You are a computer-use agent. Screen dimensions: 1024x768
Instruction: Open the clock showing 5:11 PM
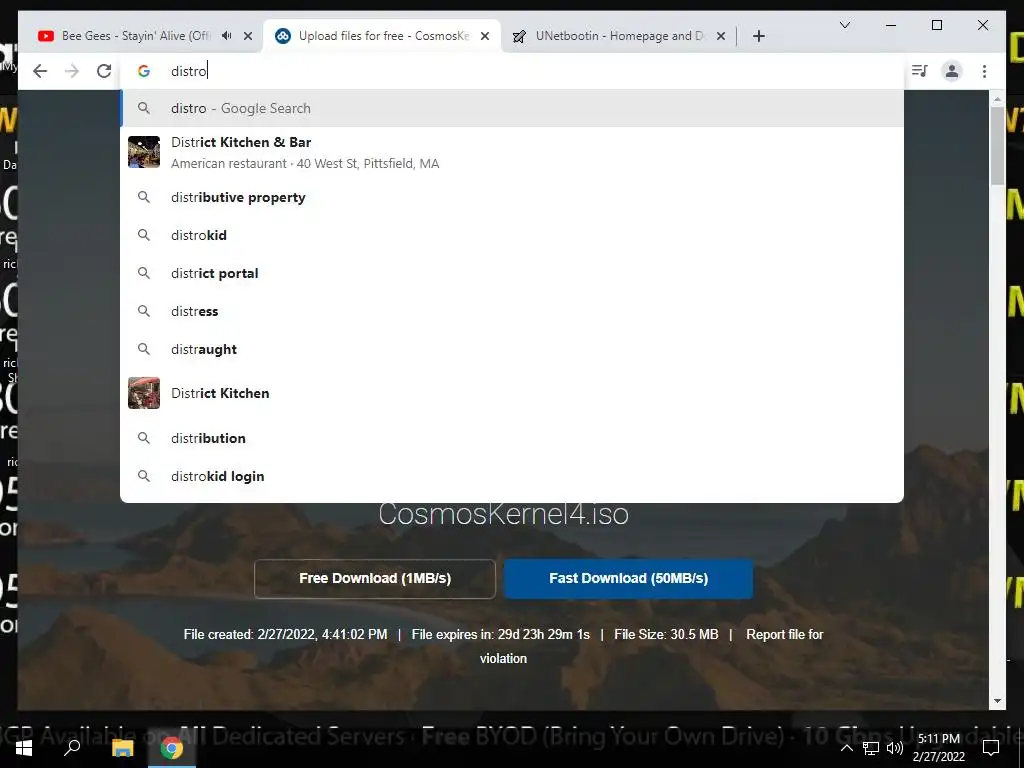938,748
